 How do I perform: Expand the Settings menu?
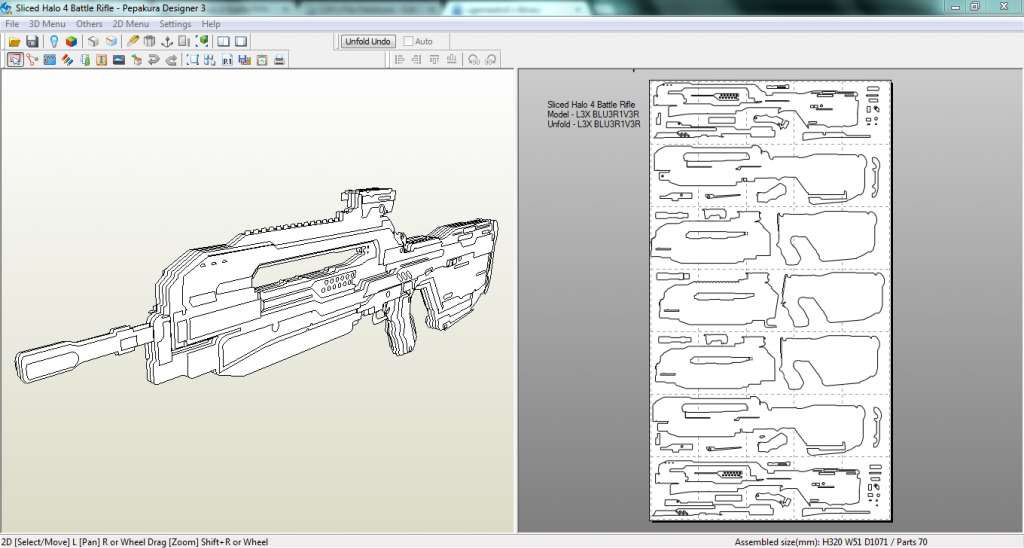[x=175, y=23]
